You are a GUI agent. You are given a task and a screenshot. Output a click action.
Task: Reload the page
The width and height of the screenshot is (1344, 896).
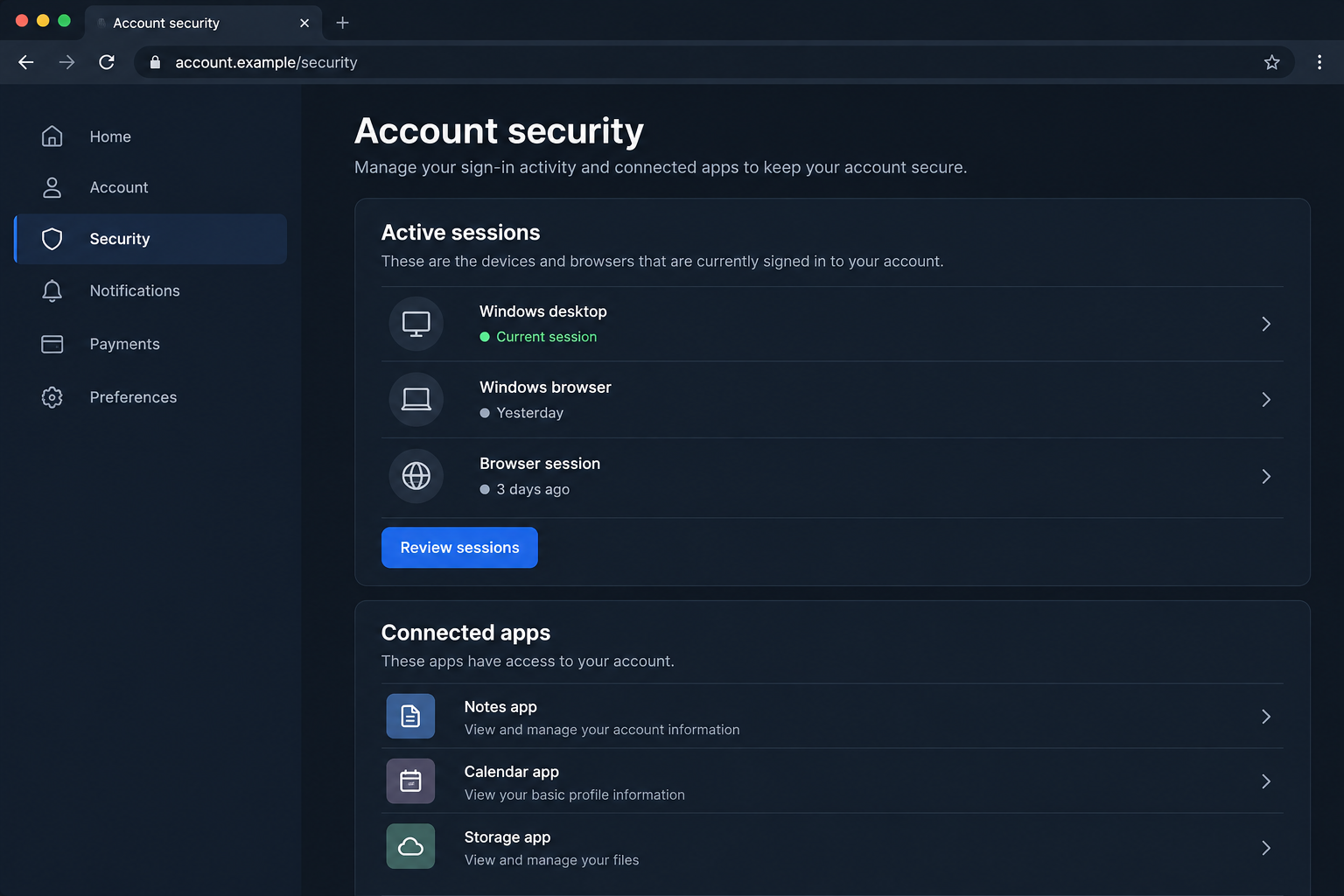pyautogui.click(x=107, y=62)
